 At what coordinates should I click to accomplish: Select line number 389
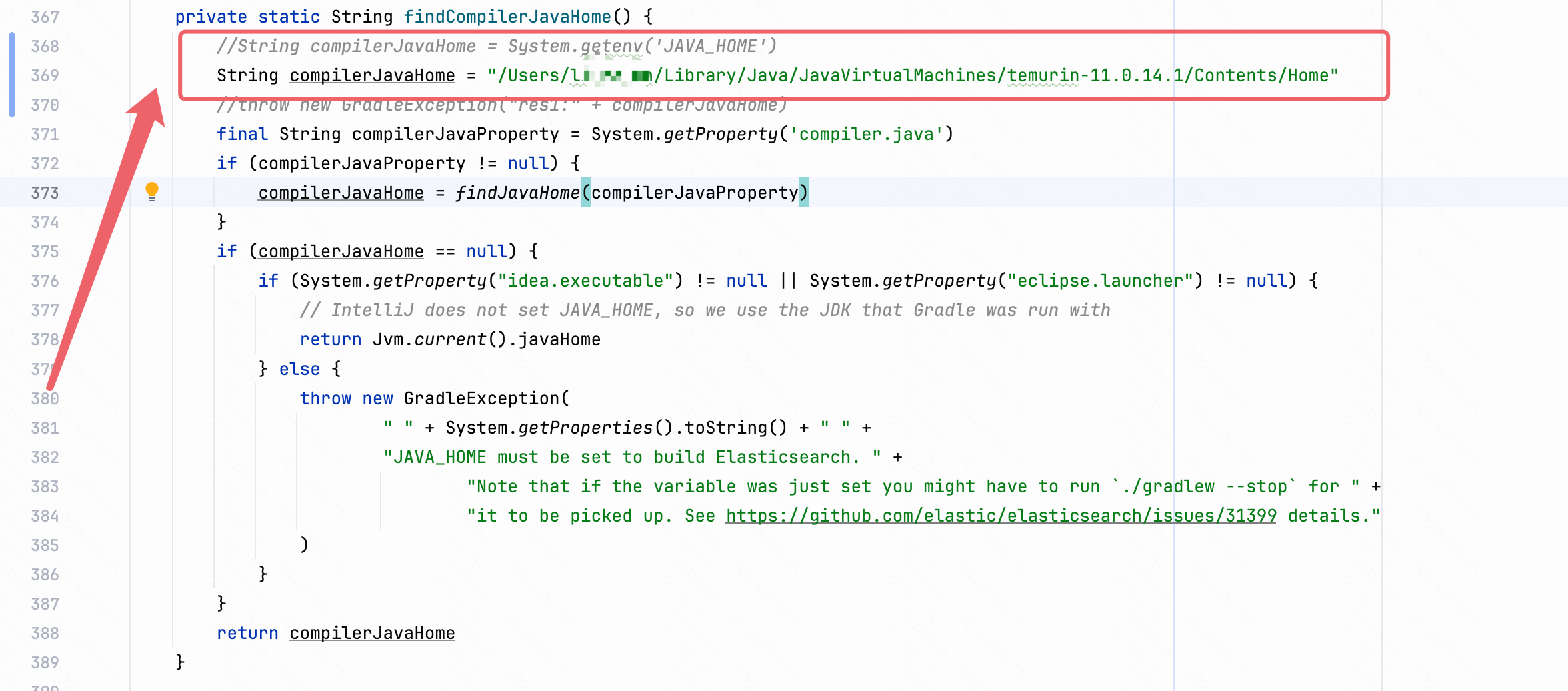(x=43, y=662)
